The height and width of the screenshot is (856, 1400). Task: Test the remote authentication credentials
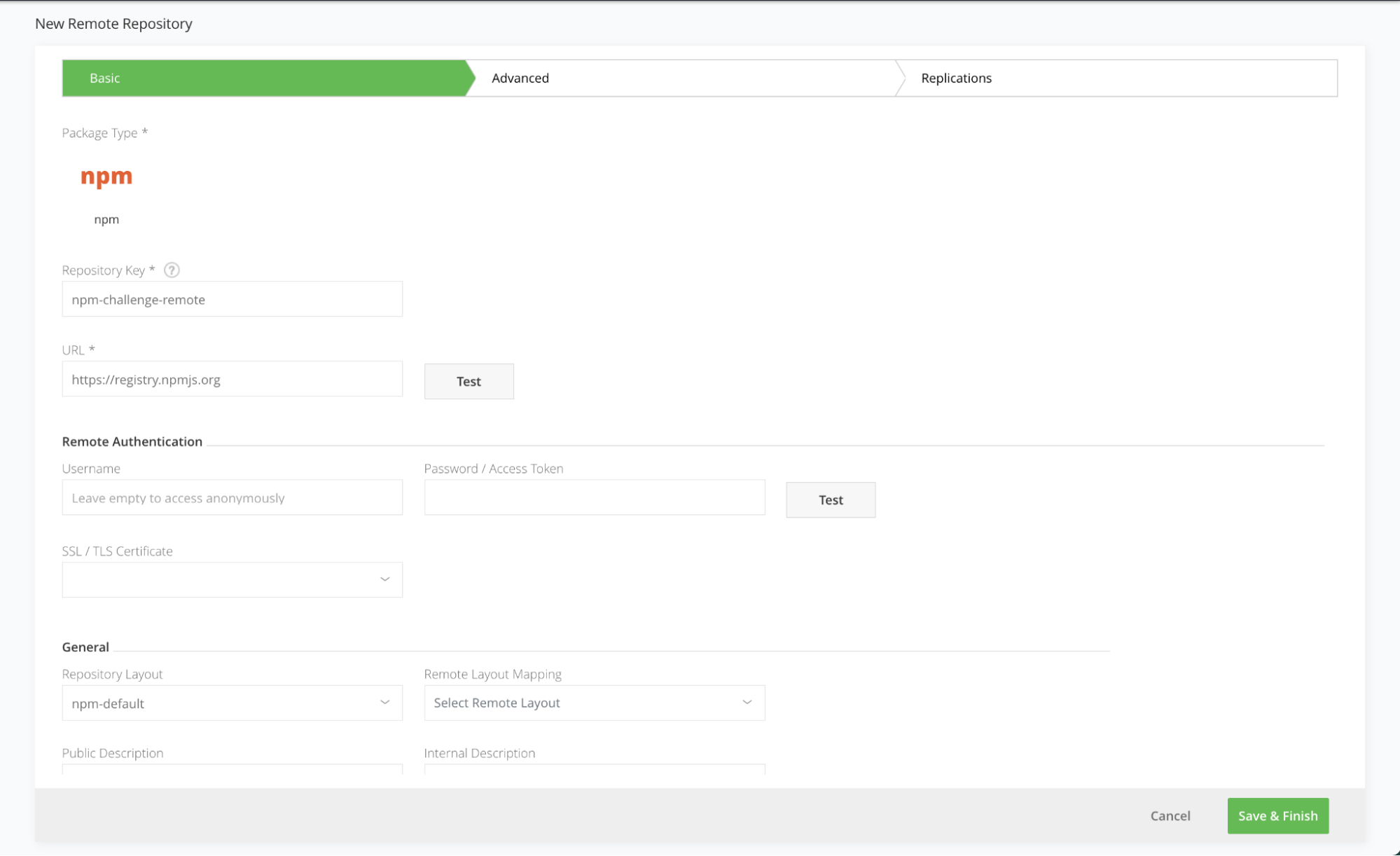(830, 500)
